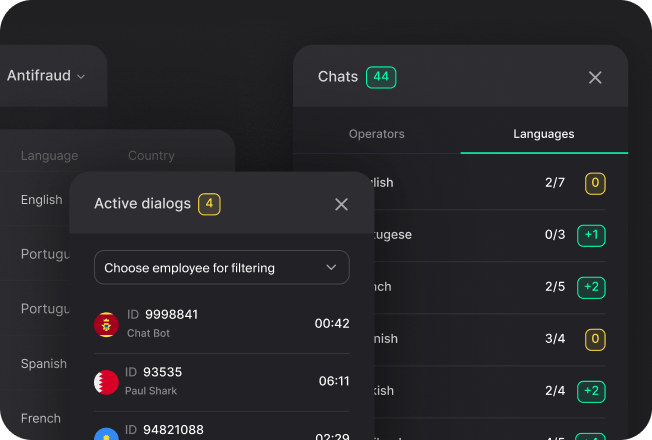Click the Active dialogs count badge 4
The width and height of the screenshot is (652, 440).
coord(209,204)
